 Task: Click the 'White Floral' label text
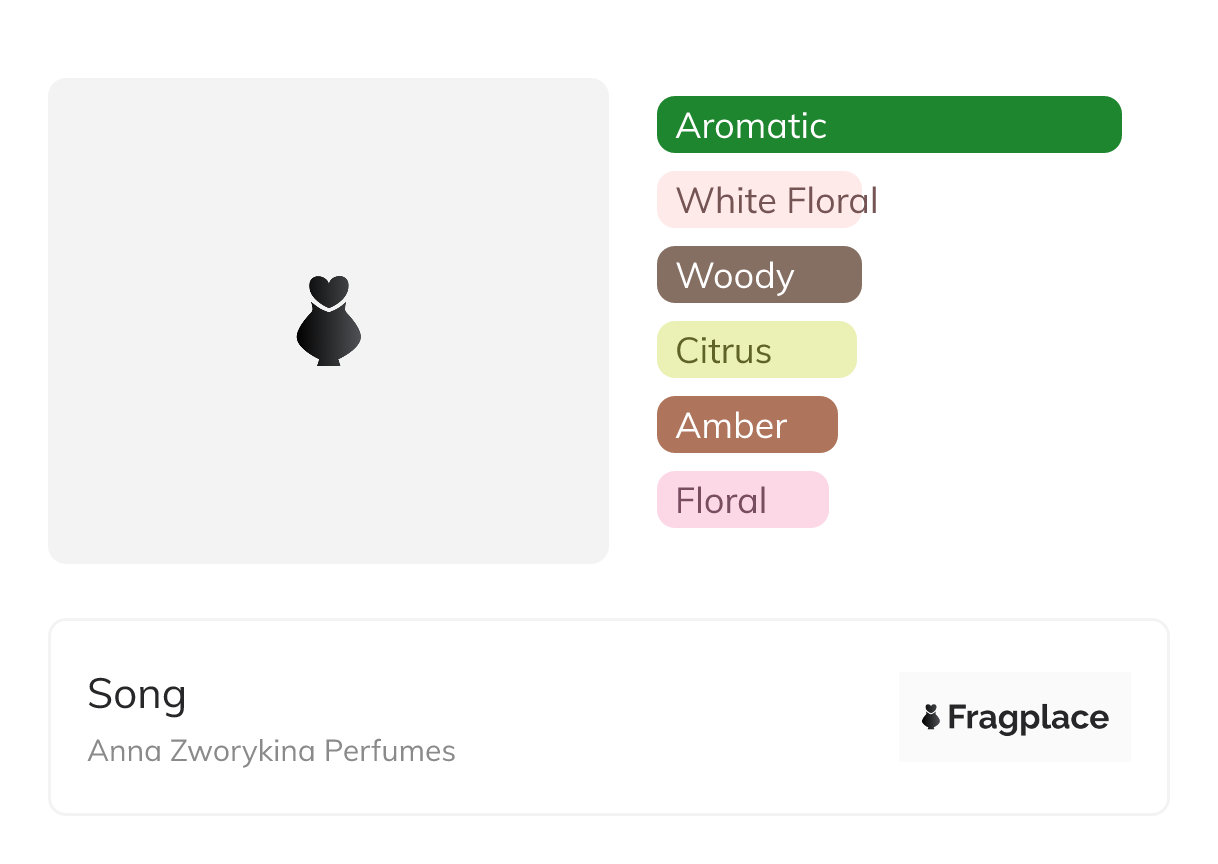(x=777, y=201)
